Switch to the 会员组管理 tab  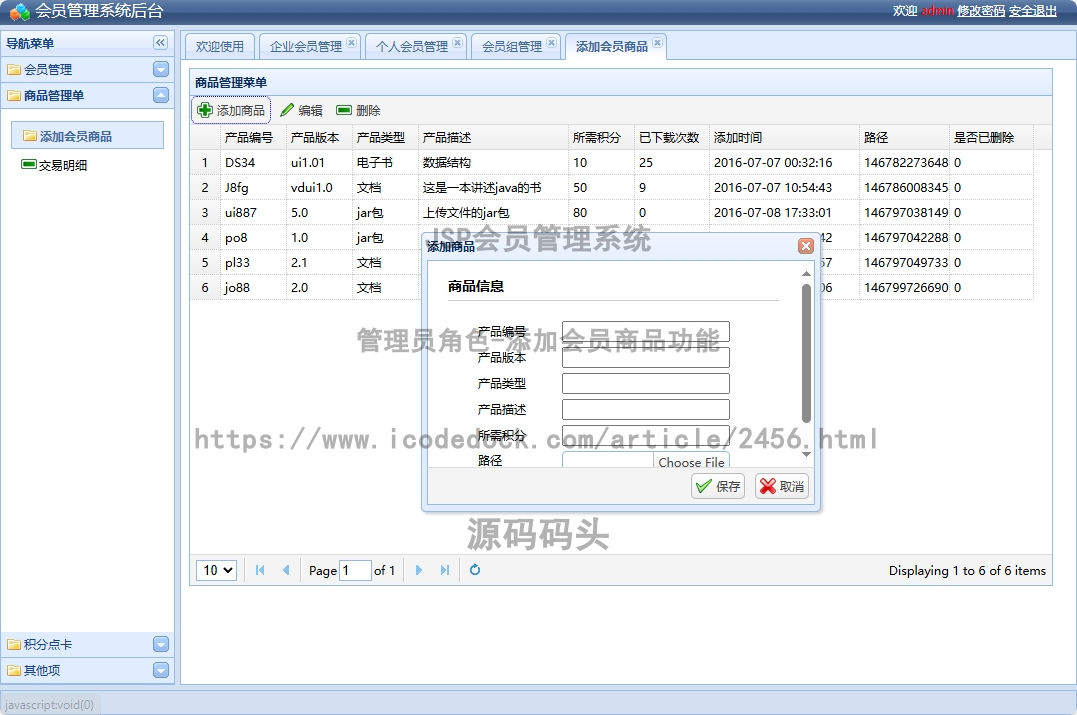pyautogui.click(x=512, y=46)
